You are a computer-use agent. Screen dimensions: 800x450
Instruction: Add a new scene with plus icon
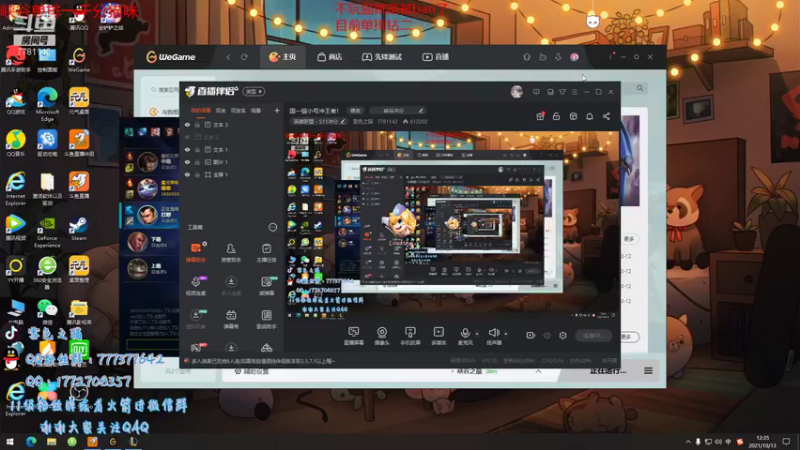(x=277, y=110)
